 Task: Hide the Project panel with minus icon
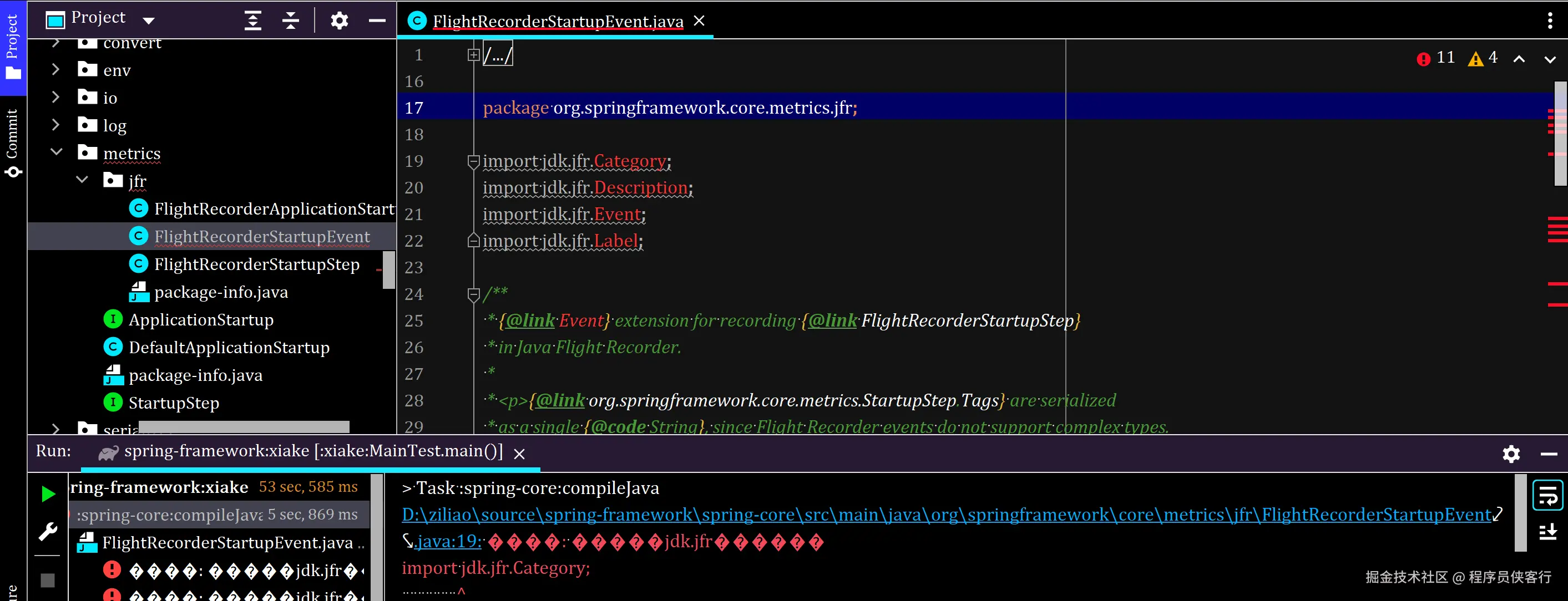[x=377, y=21]
